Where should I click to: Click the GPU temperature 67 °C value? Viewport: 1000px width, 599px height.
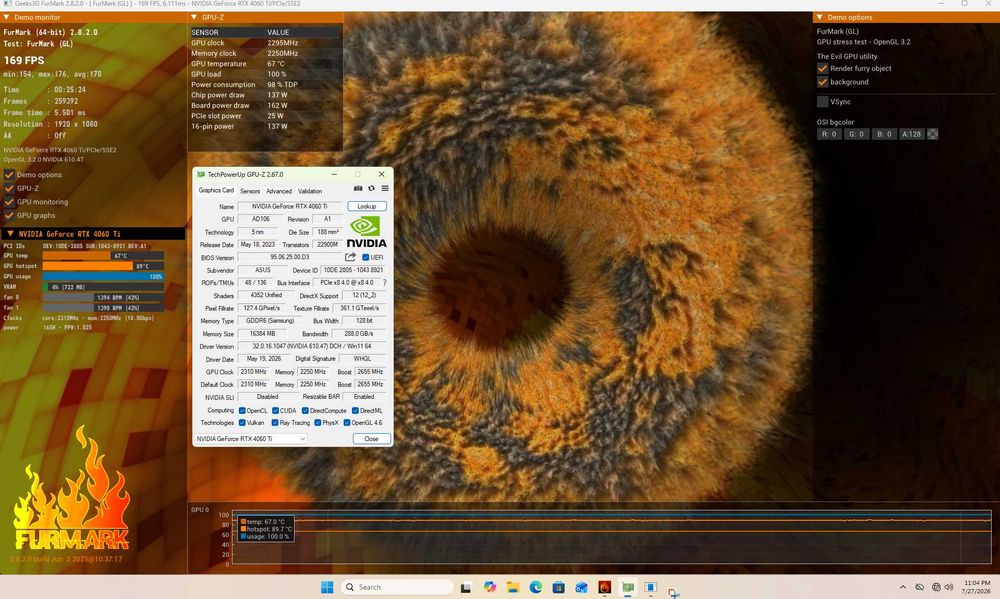tap(276, 64)
